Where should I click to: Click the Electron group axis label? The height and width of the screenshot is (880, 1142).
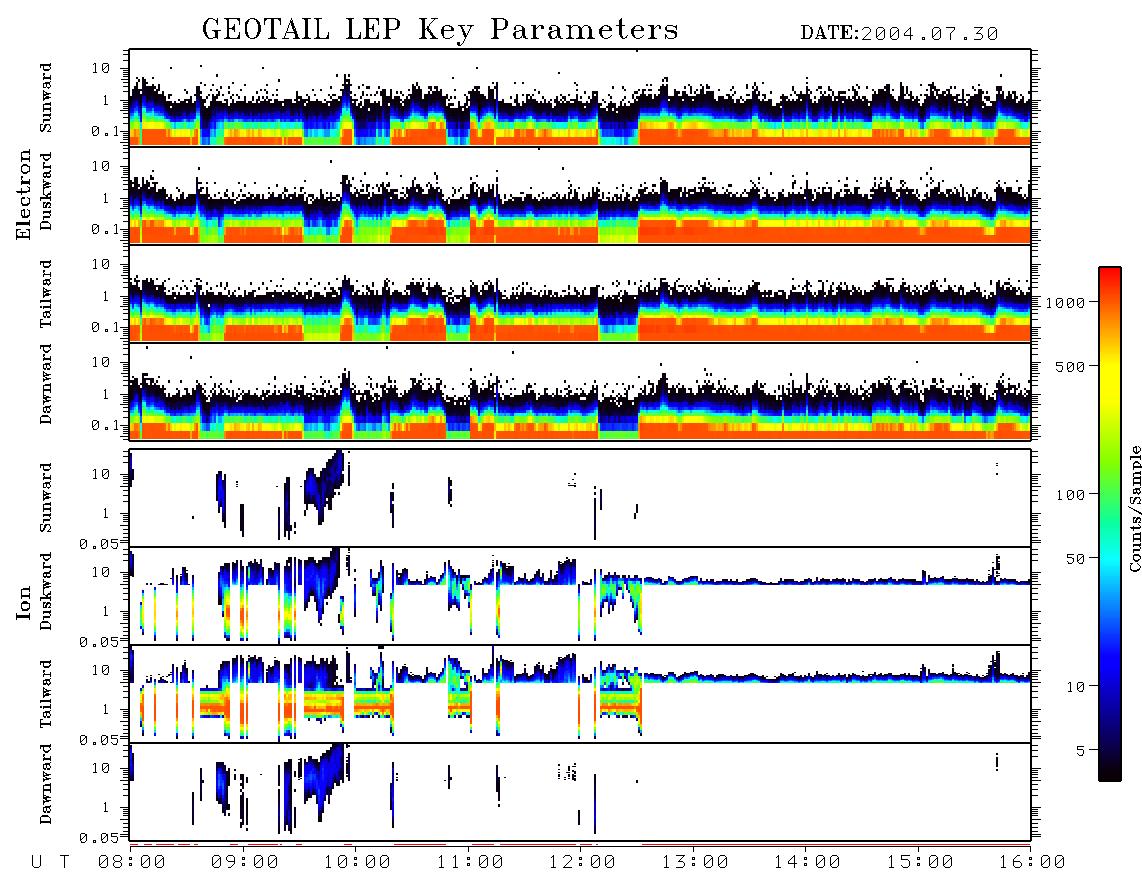point(24,195)
